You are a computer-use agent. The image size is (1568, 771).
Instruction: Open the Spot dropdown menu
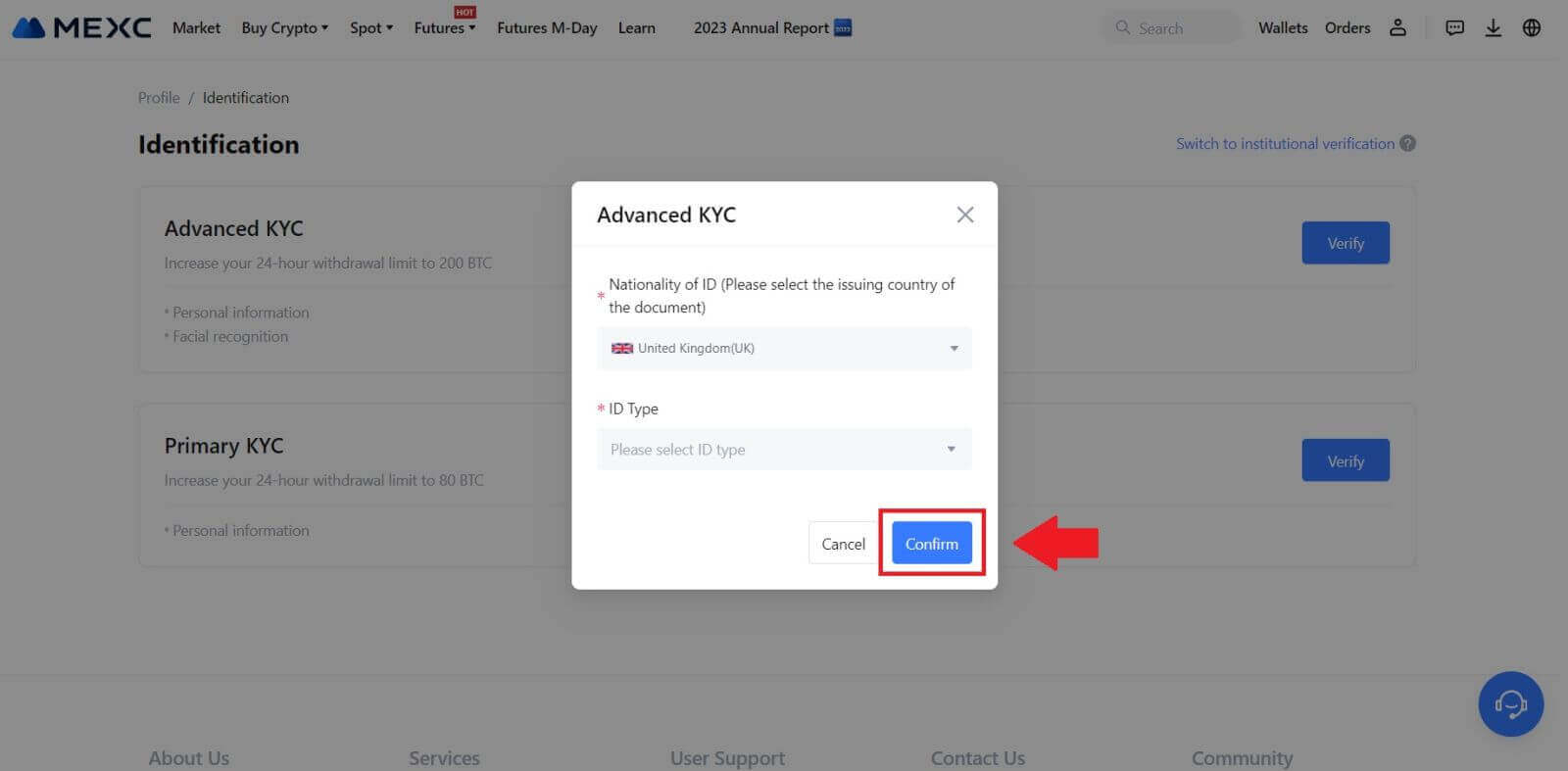point(370,27)
